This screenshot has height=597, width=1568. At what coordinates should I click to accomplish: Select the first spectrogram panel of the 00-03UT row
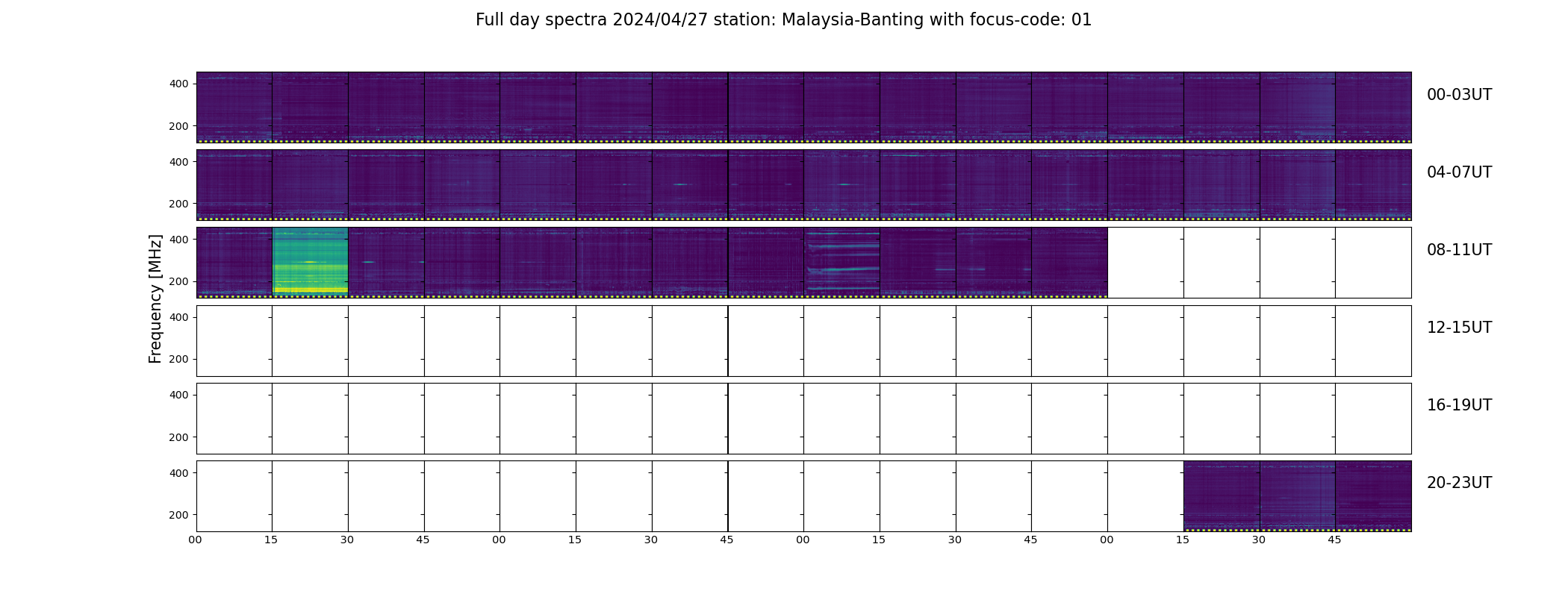point(234,107)
